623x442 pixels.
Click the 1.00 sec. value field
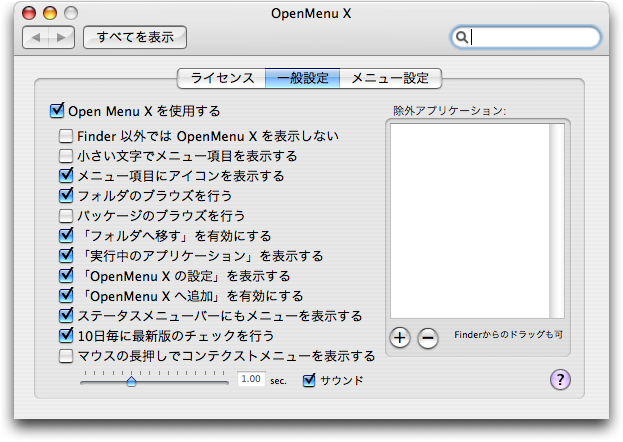[251, 379]
